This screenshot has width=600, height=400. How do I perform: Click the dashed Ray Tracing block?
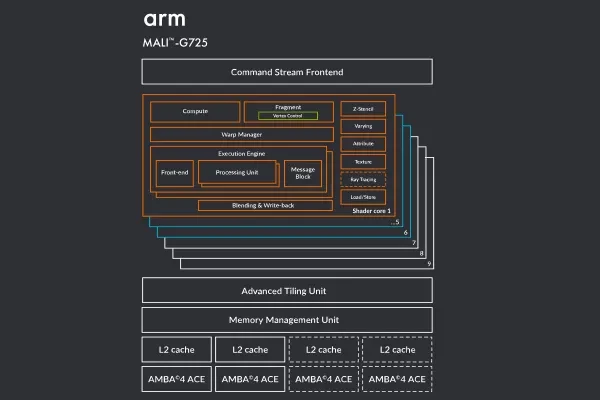pos(362,179)
